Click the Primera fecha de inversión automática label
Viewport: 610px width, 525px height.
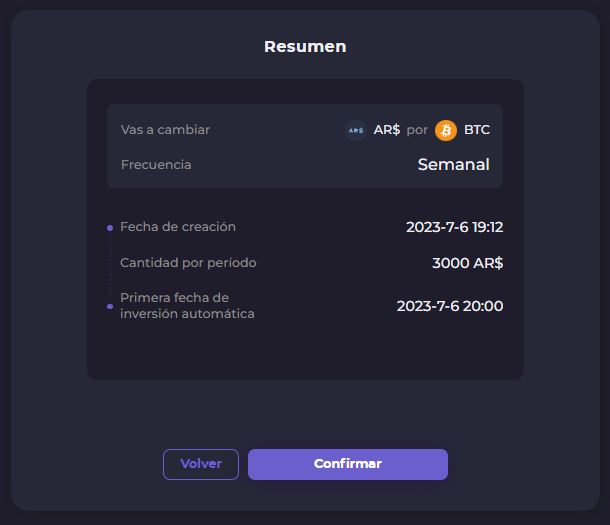[x=187, y=306]
